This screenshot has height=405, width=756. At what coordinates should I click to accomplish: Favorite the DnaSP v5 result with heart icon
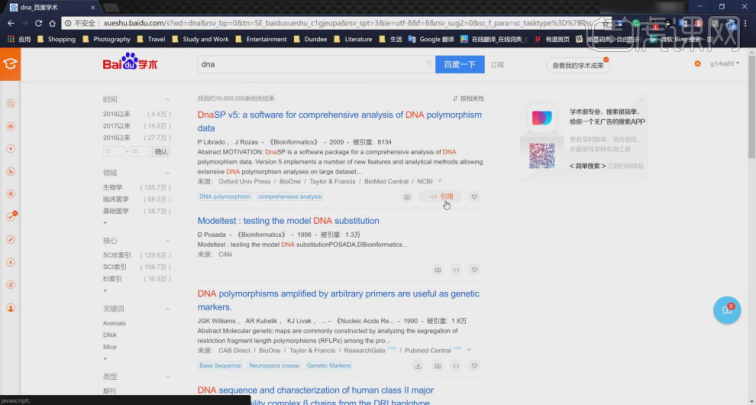pos(474,197)
